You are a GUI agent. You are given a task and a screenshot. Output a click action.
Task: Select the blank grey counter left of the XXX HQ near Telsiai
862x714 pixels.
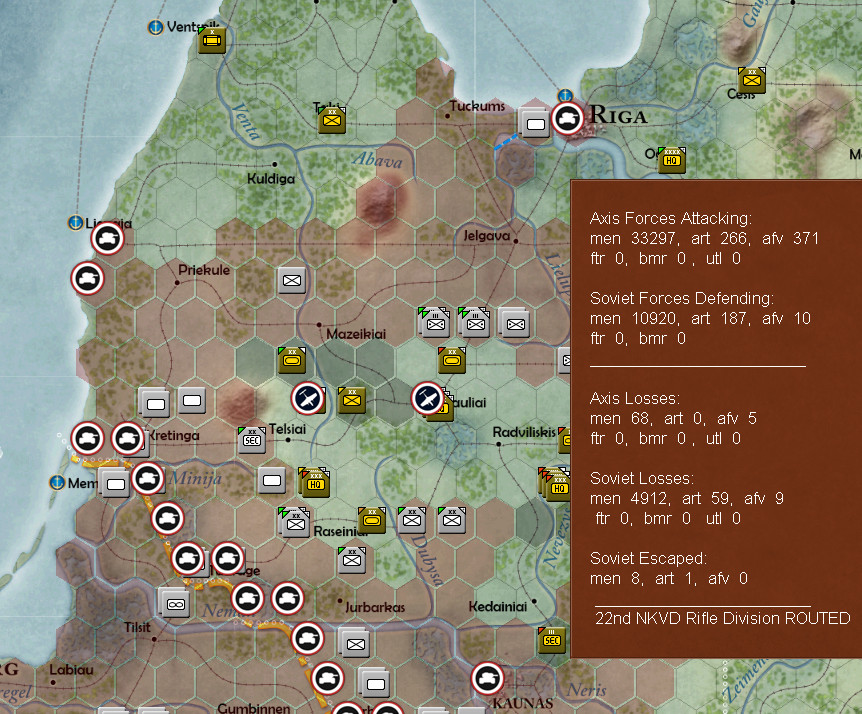coord(272,480)
